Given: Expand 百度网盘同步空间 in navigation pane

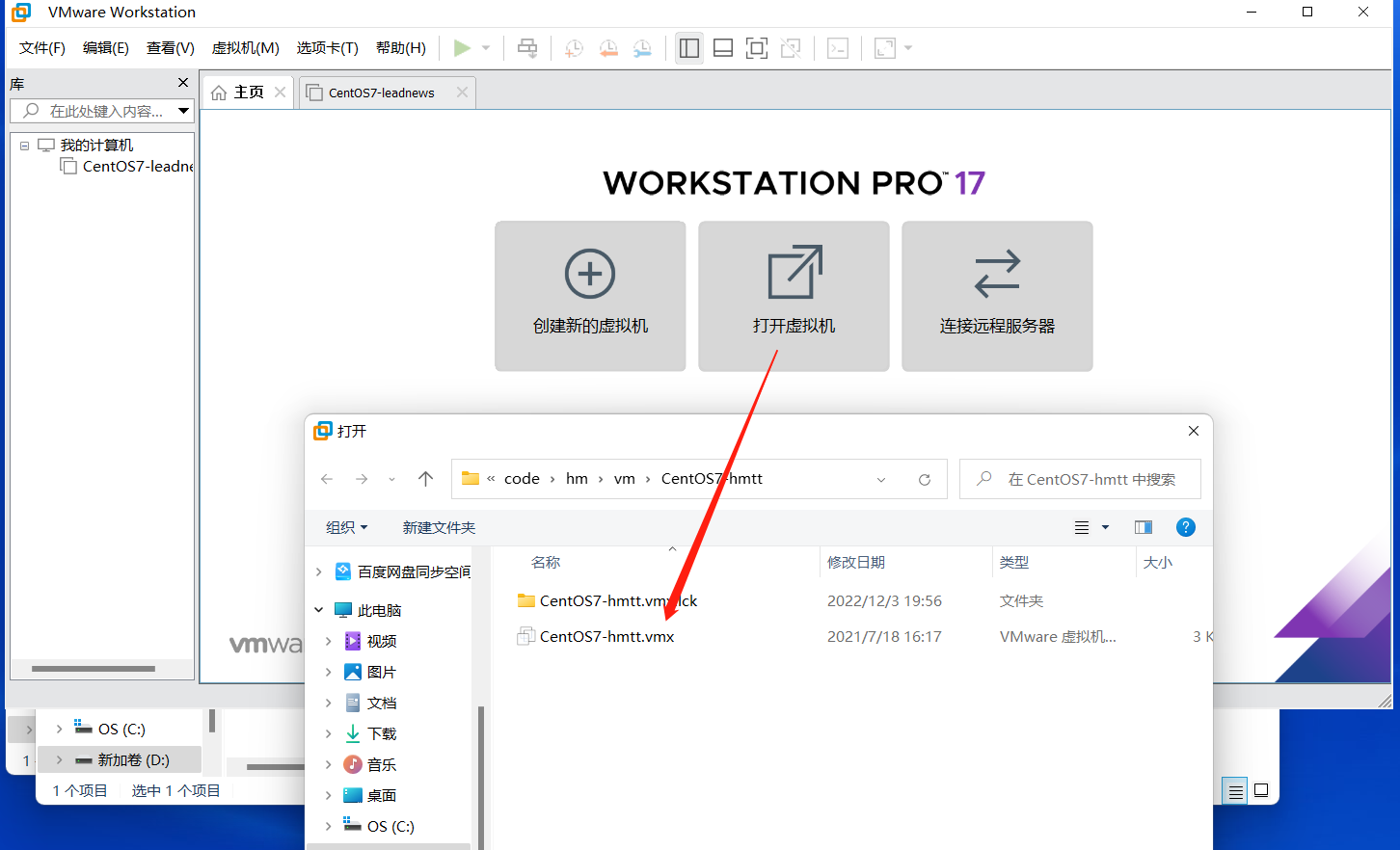Looking at the screenshot, I should pos(319,572).
